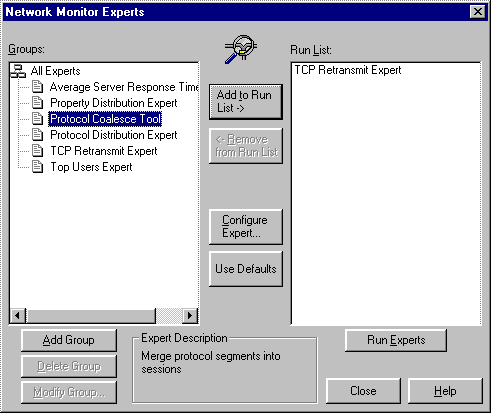Click the Delete Group button
Viewport: 491px width, 413px height.
pyautogui.click(x=69, y=366)
